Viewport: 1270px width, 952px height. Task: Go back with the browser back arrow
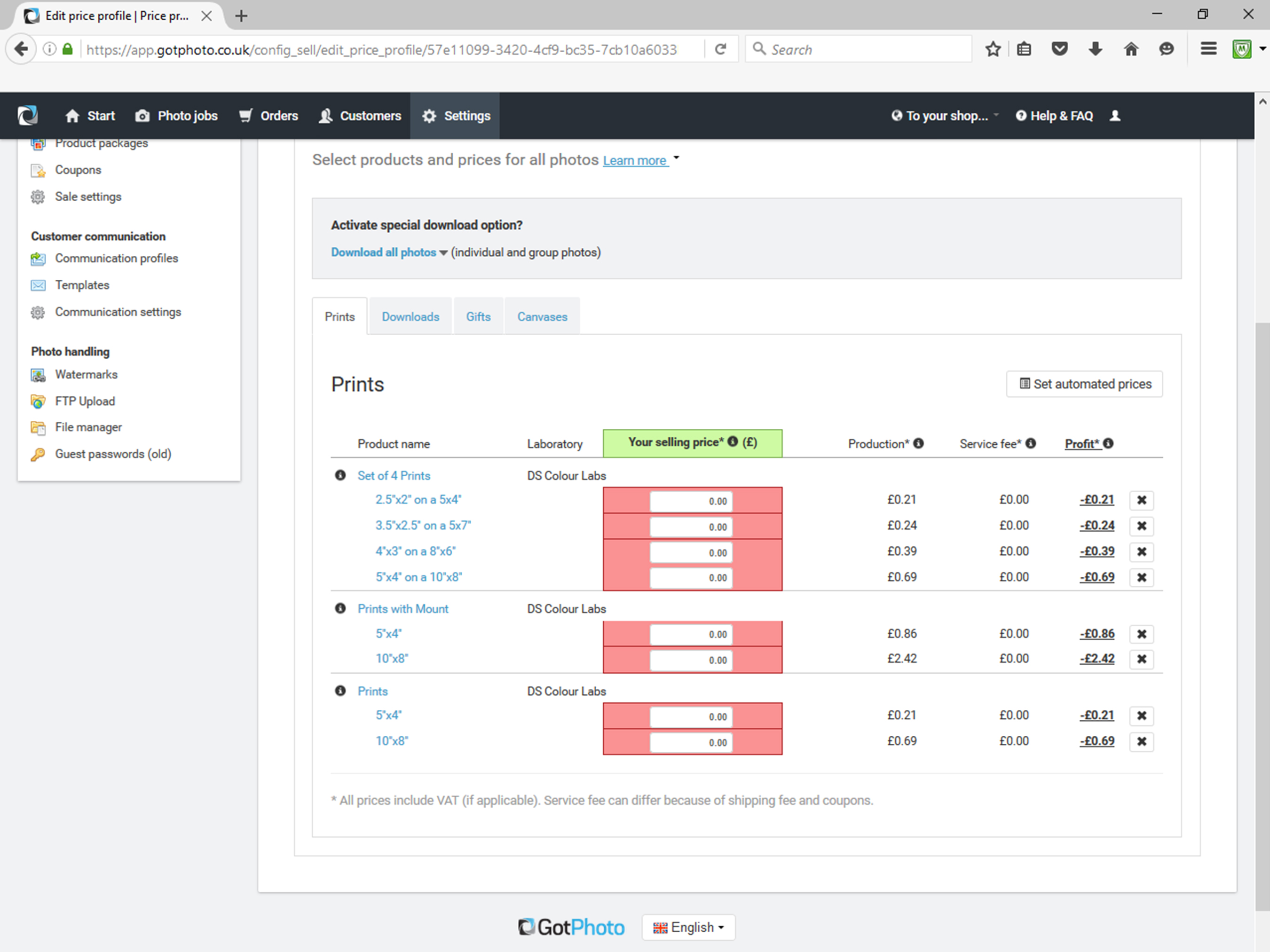(x=21, y=49)
